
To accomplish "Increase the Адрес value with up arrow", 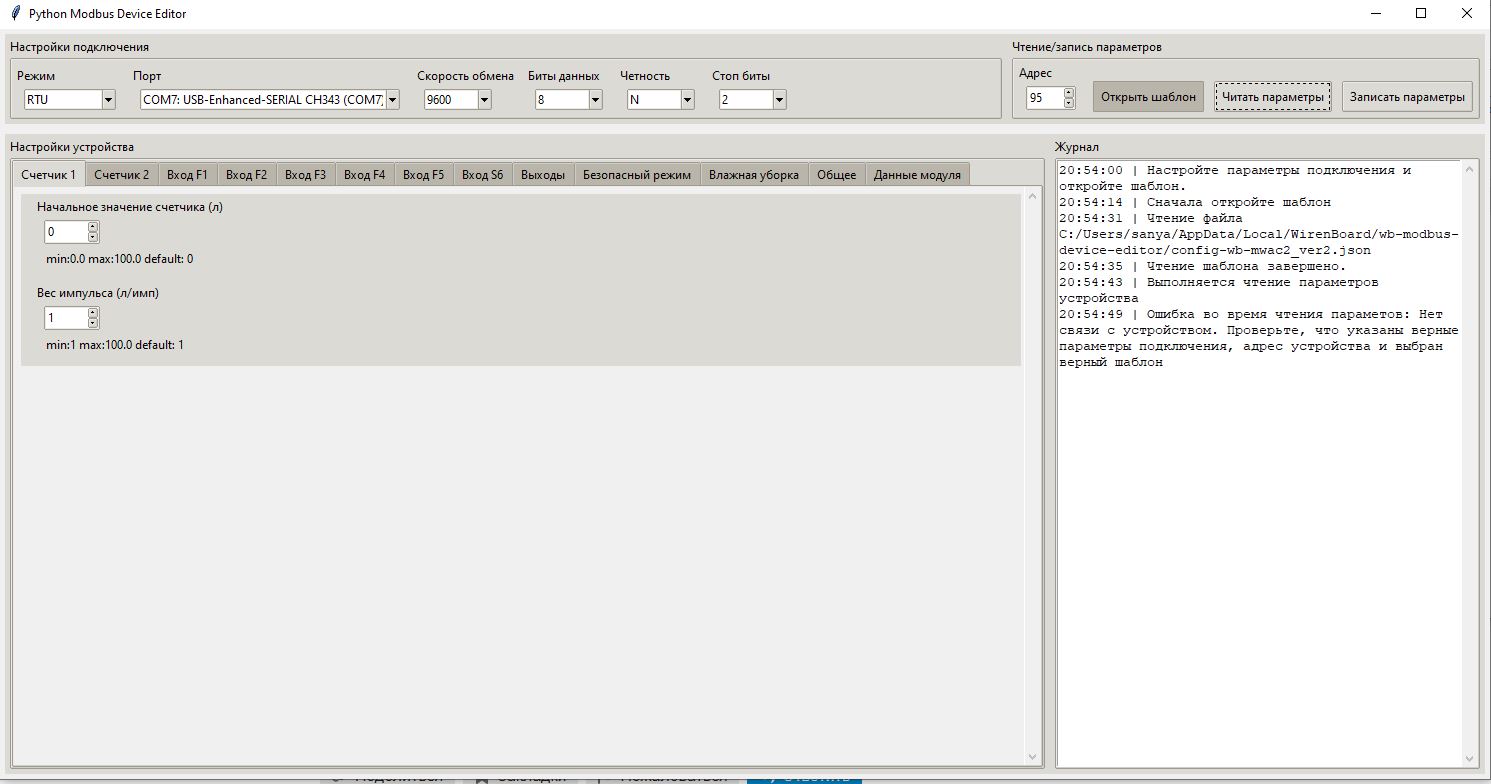I will (1069, 93).
